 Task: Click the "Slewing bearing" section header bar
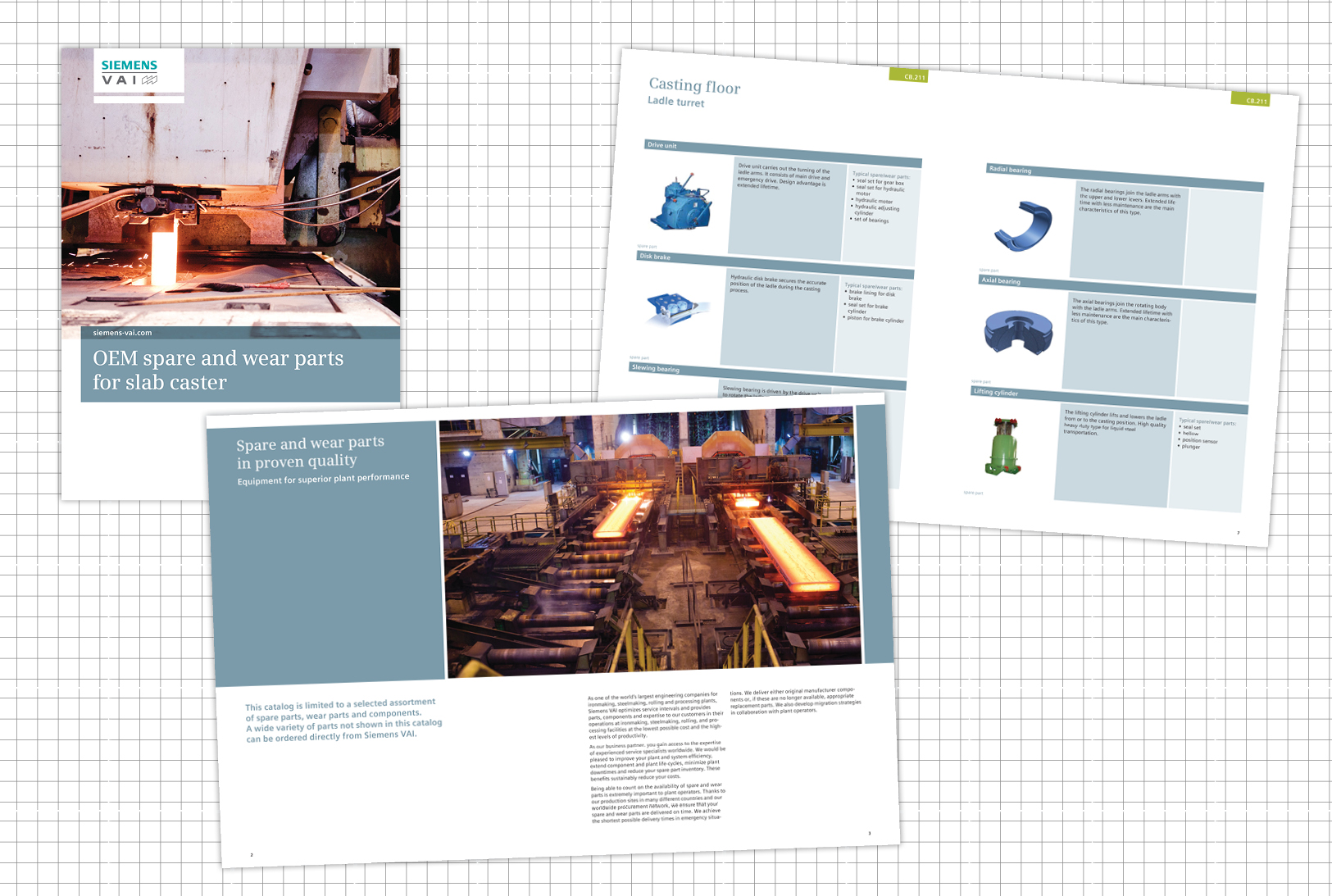point(768,376)
